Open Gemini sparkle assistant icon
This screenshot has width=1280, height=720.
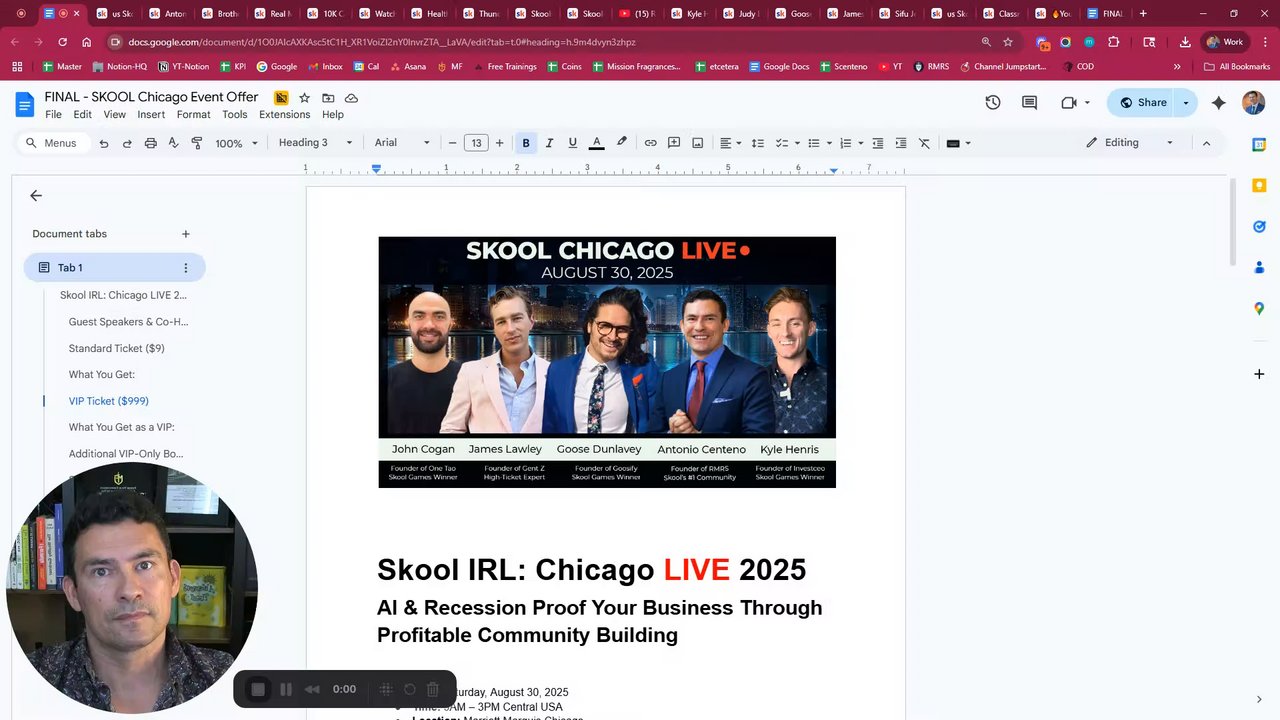pyautogui.click(x=1218, y=102)
